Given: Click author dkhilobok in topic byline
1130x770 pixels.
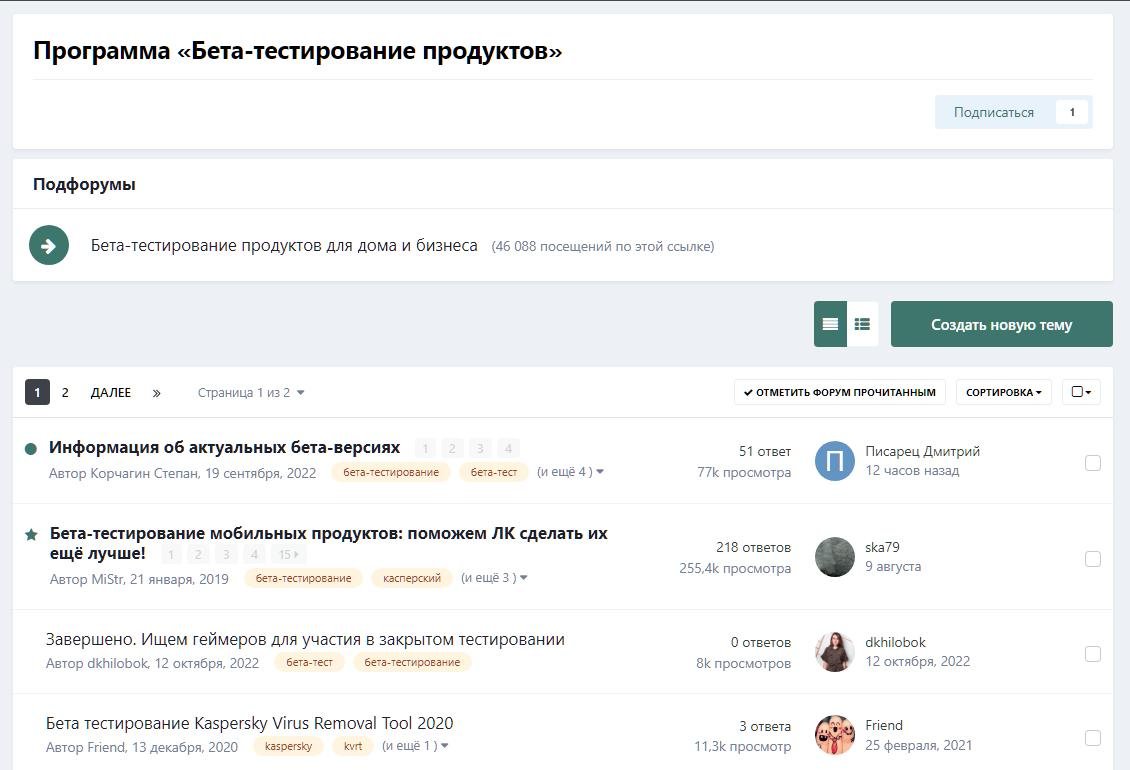Looking at the screenshot, I should coord(117,663).
